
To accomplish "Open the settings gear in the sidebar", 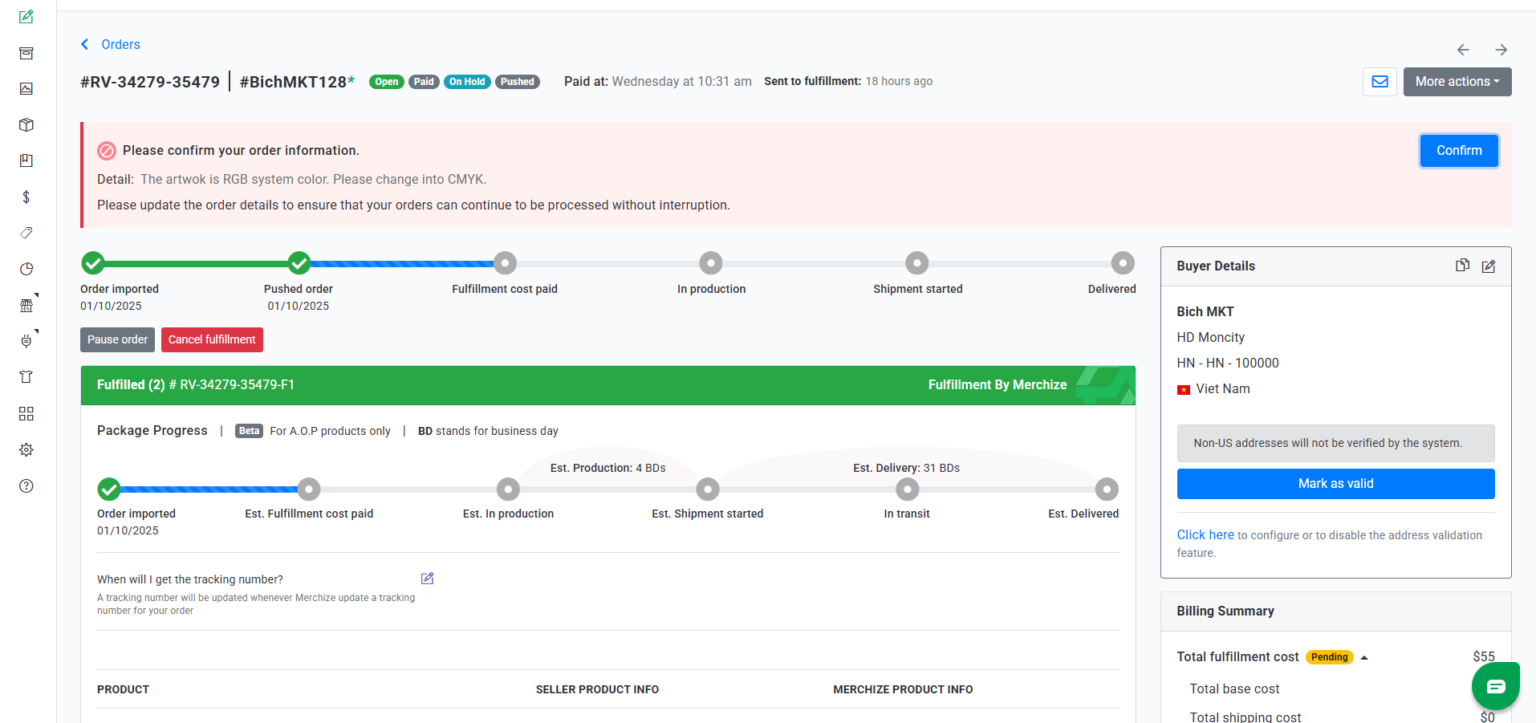I will point(26,449).
